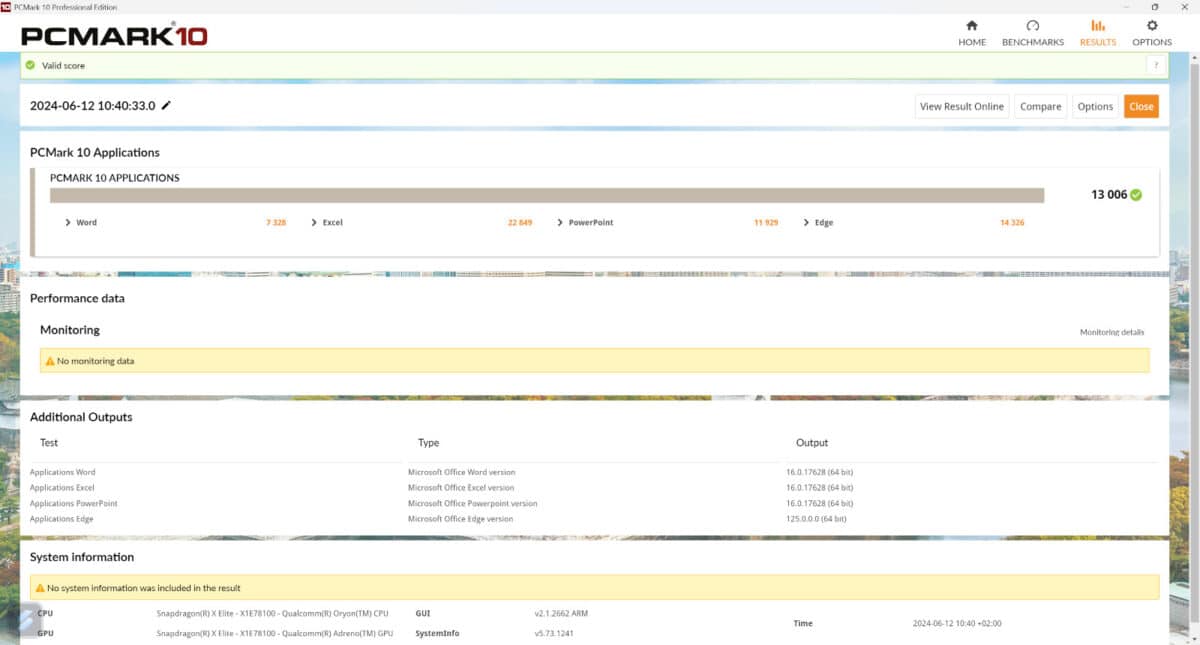Open the Results bar chart icon
Image resolution: width=1200 pixels, height=645 pixels.
(1098, 26)
